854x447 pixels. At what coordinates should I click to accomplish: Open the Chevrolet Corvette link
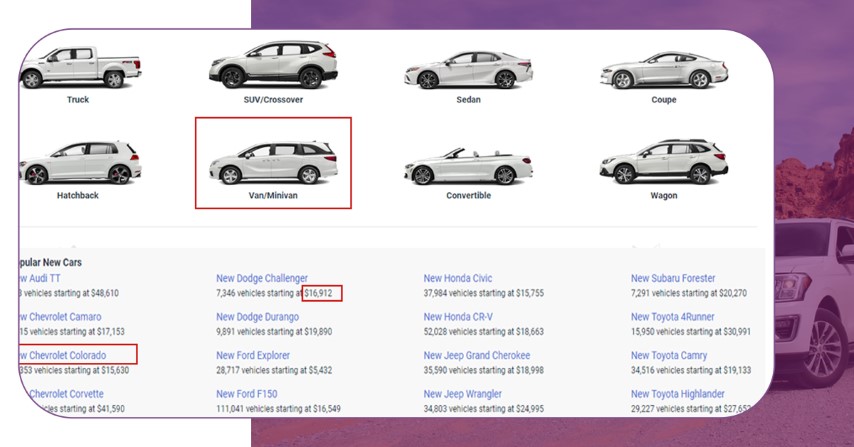coord(66,394)
